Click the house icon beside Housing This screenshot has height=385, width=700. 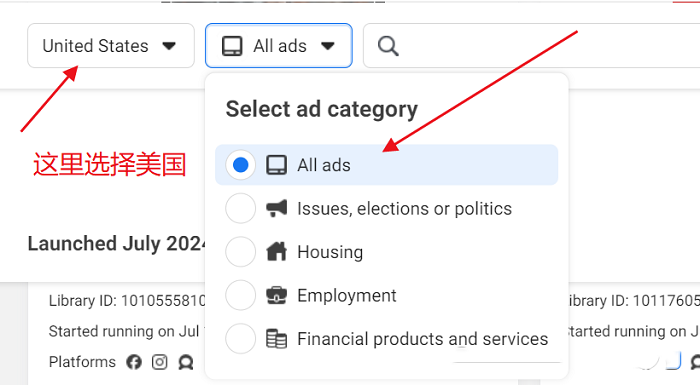(276, 251)
